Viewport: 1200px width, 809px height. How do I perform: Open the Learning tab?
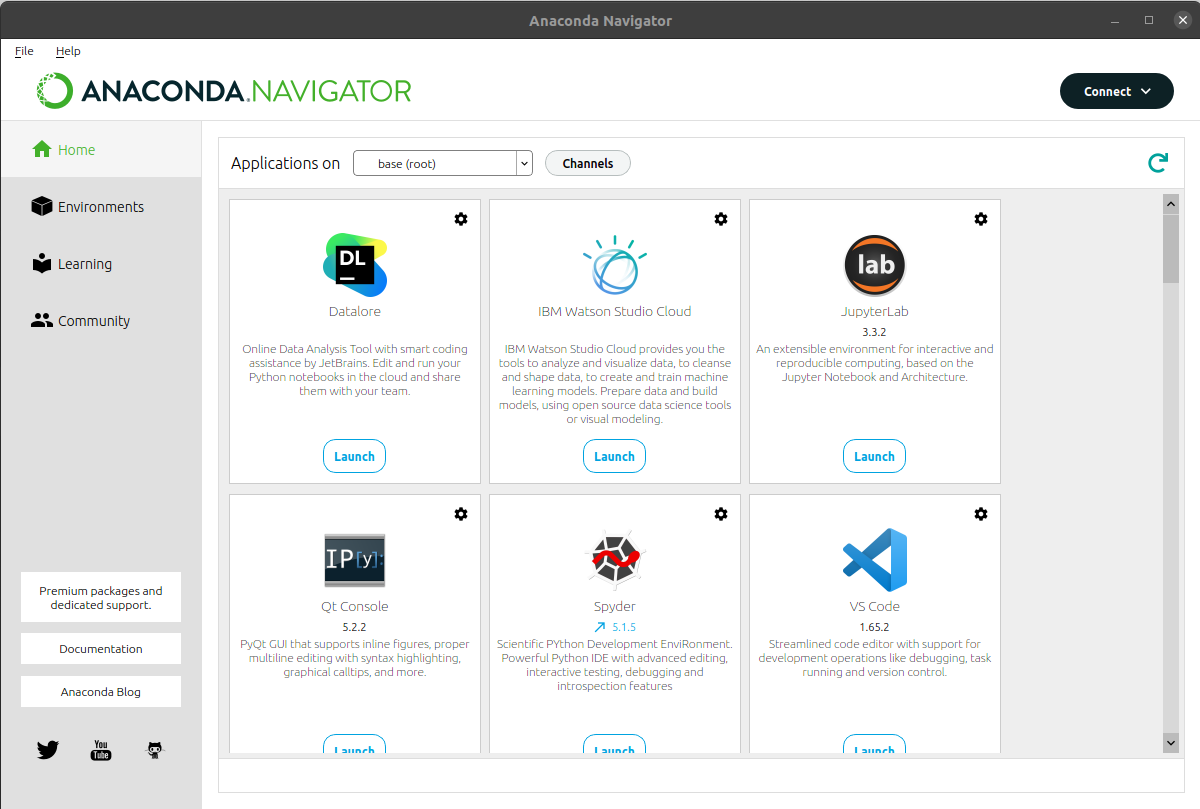(x=101, y=264)
